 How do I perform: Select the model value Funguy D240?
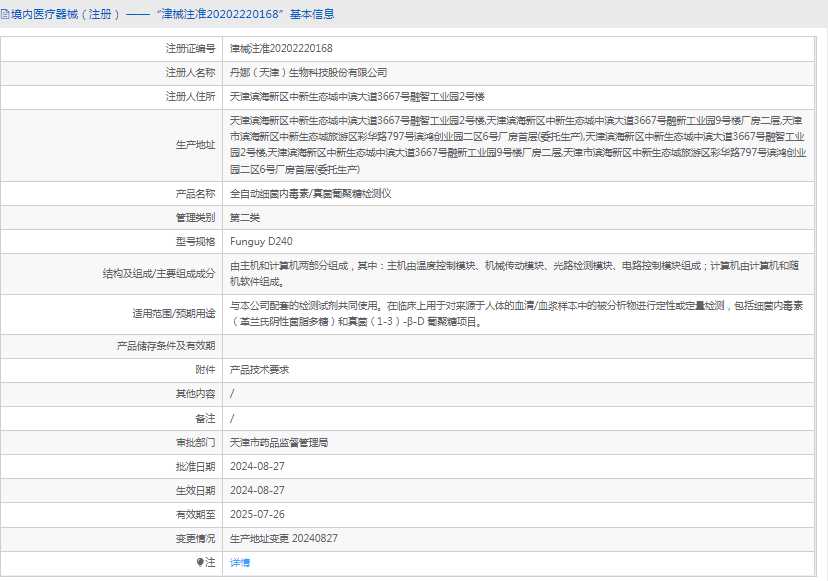click(x=261, y=241)
